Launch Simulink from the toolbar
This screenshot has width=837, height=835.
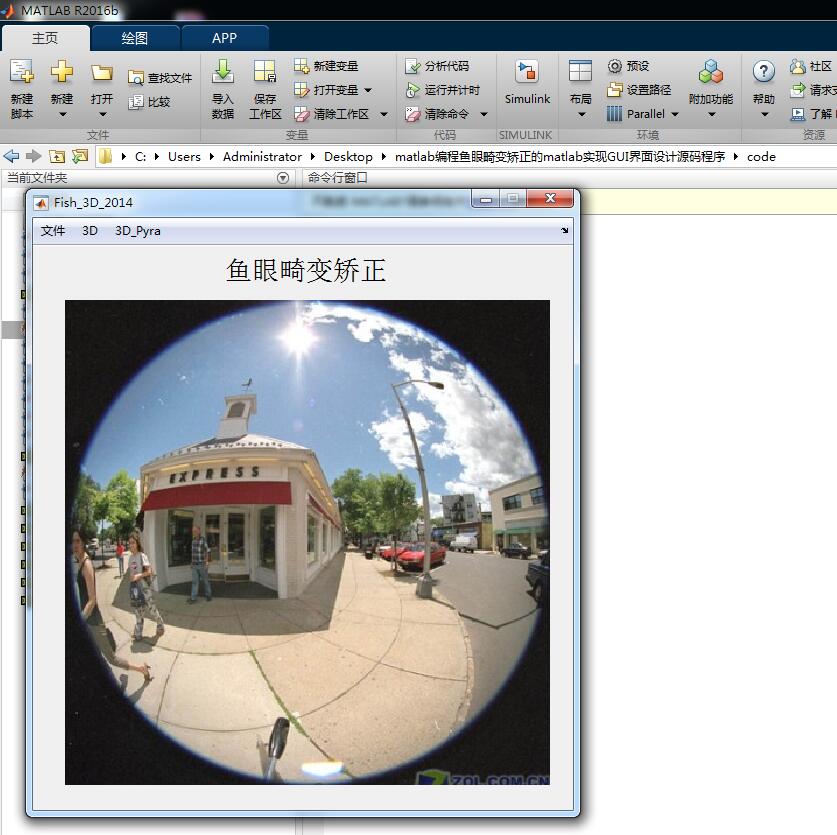[x=527, y=82]
